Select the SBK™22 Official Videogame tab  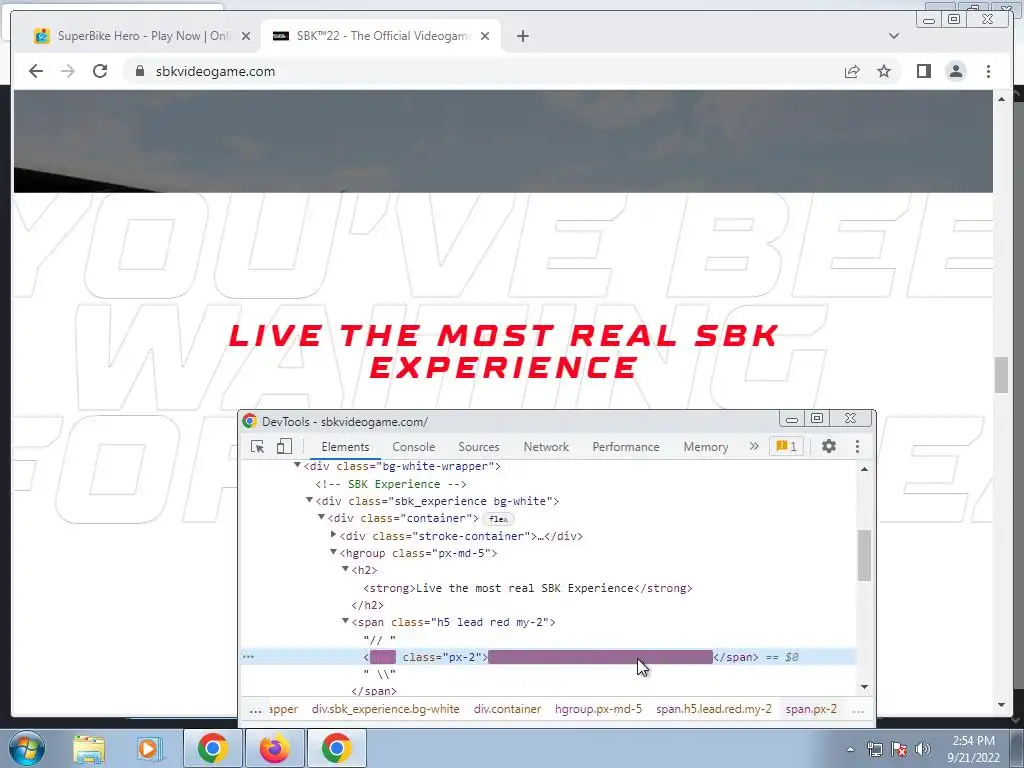pos(381,36)
